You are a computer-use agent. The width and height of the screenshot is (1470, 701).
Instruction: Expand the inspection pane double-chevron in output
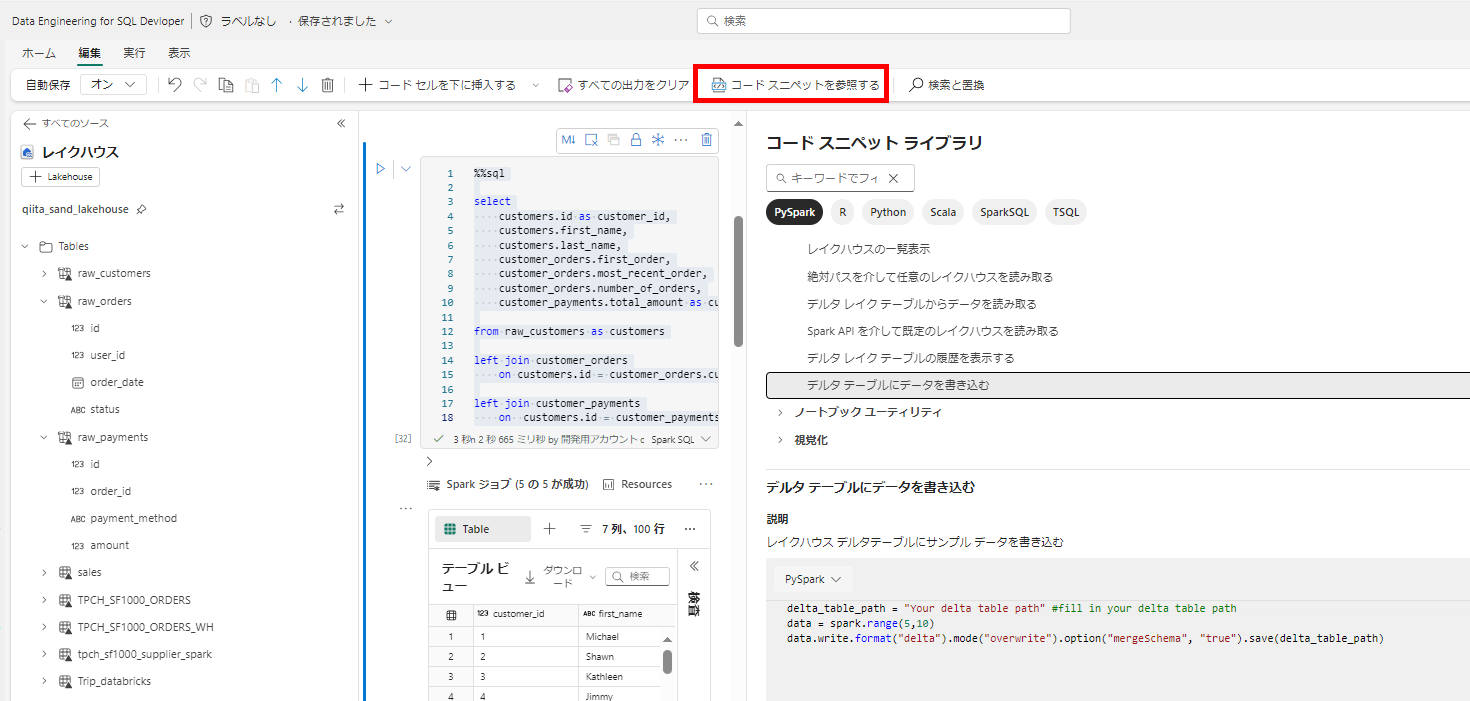[694, 566]
